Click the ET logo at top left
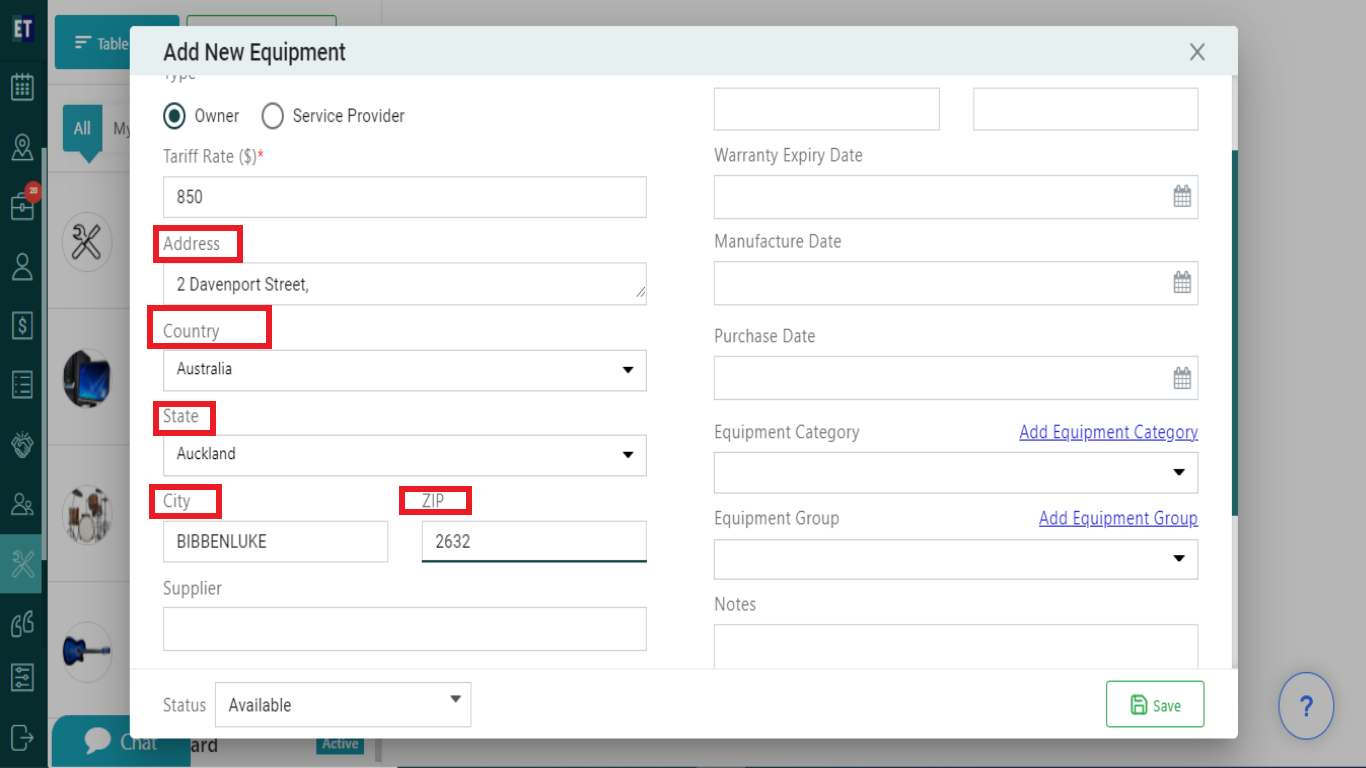The image size is (1366, 768). pyautogui.click(x=23, y=27)
